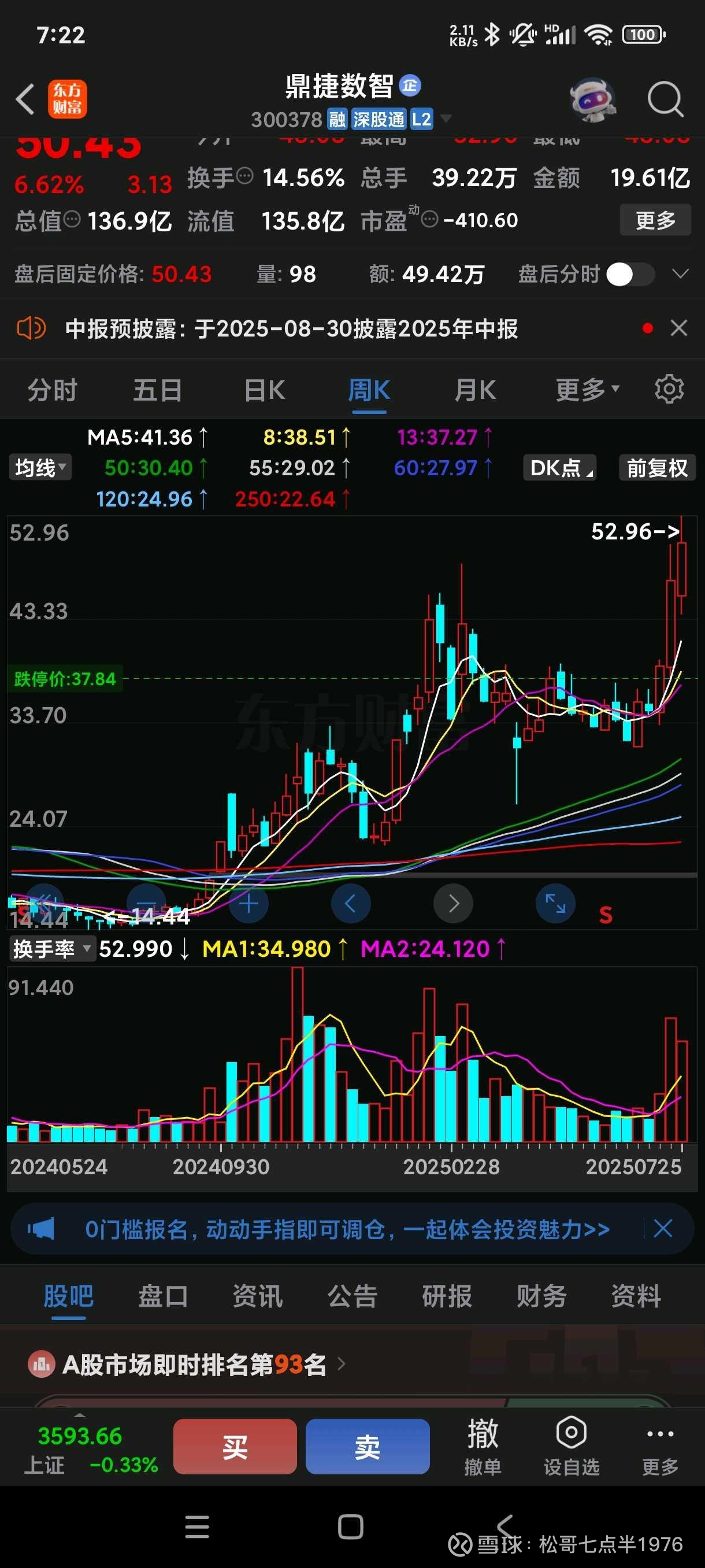The height and width of the screenshot is (1568, 705).
Task: Tap the info icon next to 总值
Action: coord(72,219)
